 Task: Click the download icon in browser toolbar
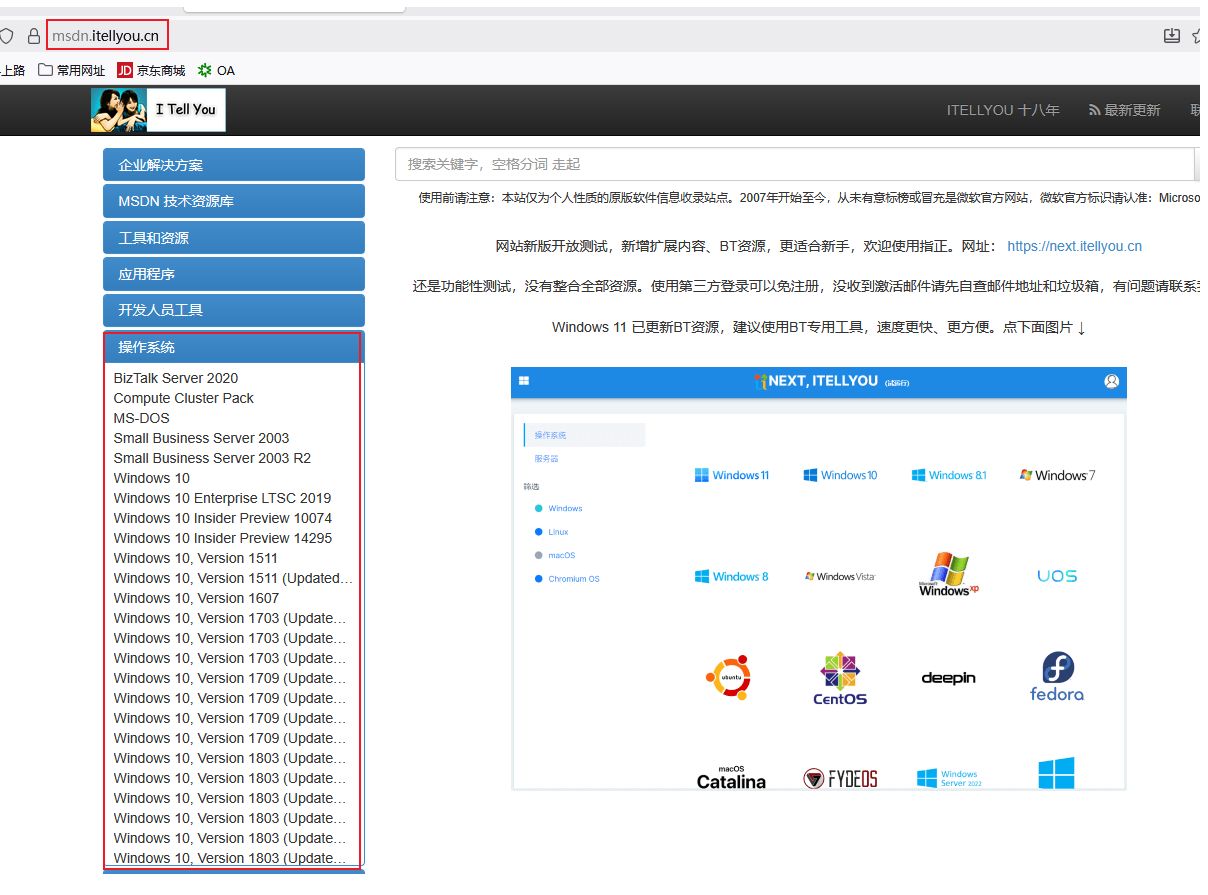pyautogui.click(x=1172, y=36)
